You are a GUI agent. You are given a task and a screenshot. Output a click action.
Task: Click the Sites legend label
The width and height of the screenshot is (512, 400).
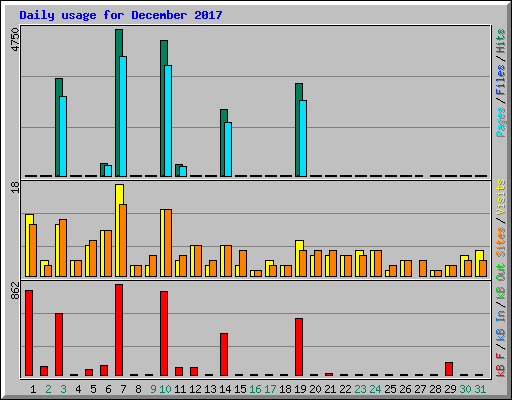point(501,242)
